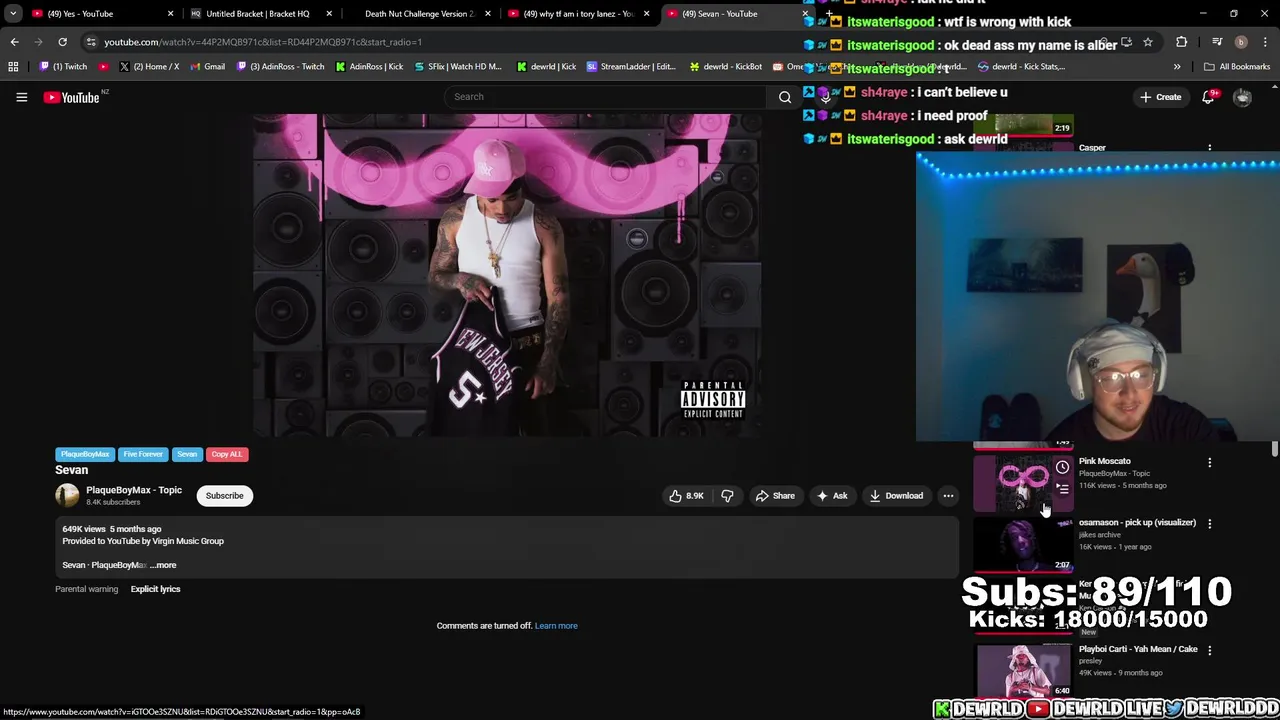Viewport: 1280px width, 720px height.
Task: Subscribe to PlaqueBoyMax - Topic
Action: tap(224, 496)
